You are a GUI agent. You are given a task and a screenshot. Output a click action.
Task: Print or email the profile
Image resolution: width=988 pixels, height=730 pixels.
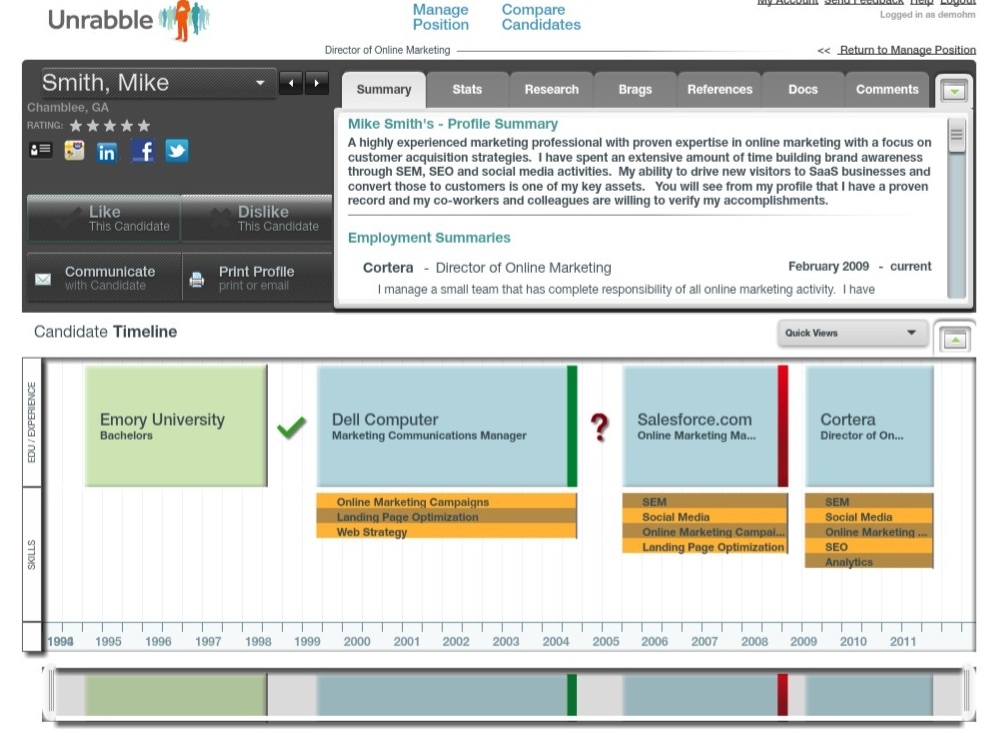point(257,278)
